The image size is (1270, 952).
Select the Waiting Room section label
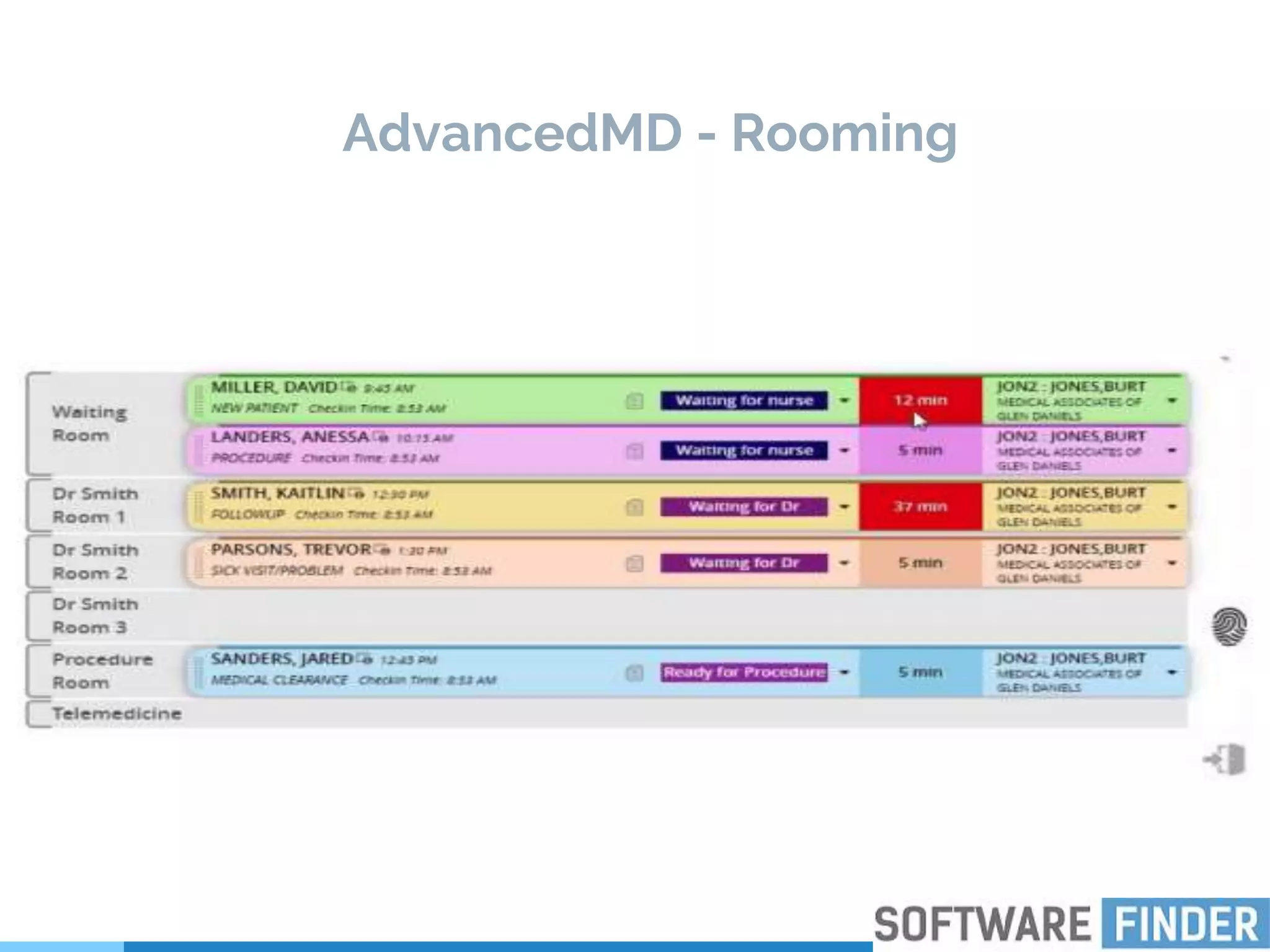point(90,423)
